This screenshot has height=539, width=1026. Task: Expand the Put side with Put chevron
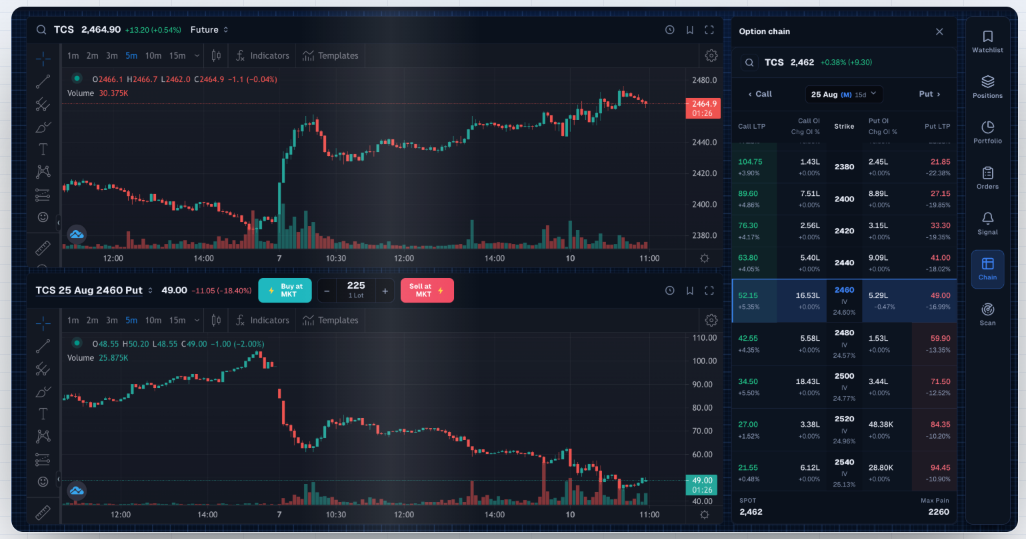pyautogui.click(x=929, y=94)
